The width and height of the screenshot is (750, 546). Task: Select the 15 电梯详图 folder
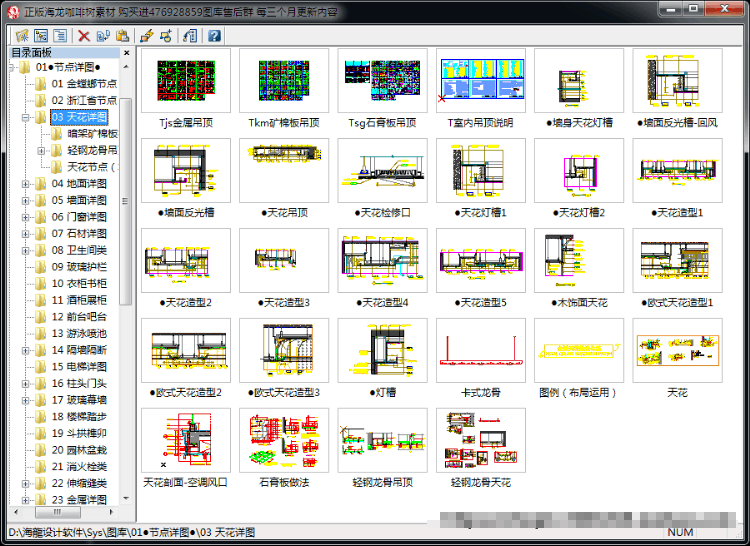click(x=79, y=367)
